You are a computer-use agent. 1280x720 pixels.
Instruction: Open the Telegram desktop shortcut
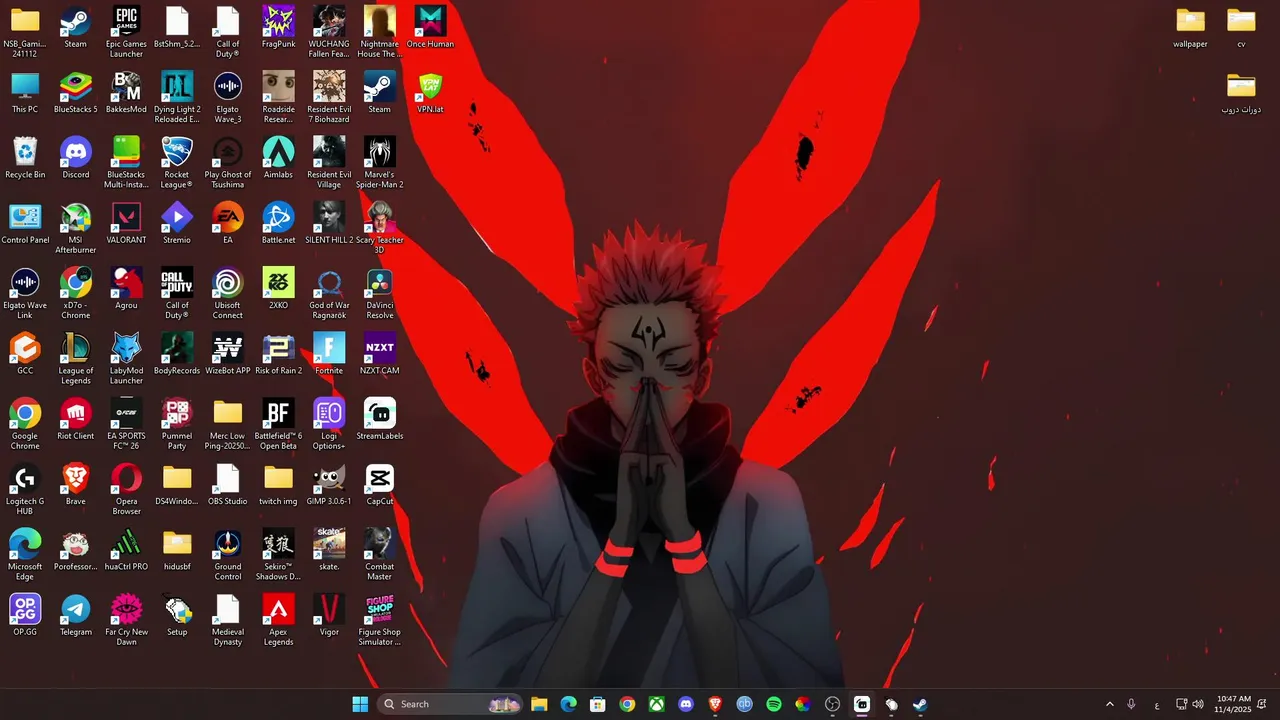(x=76, y=615)
